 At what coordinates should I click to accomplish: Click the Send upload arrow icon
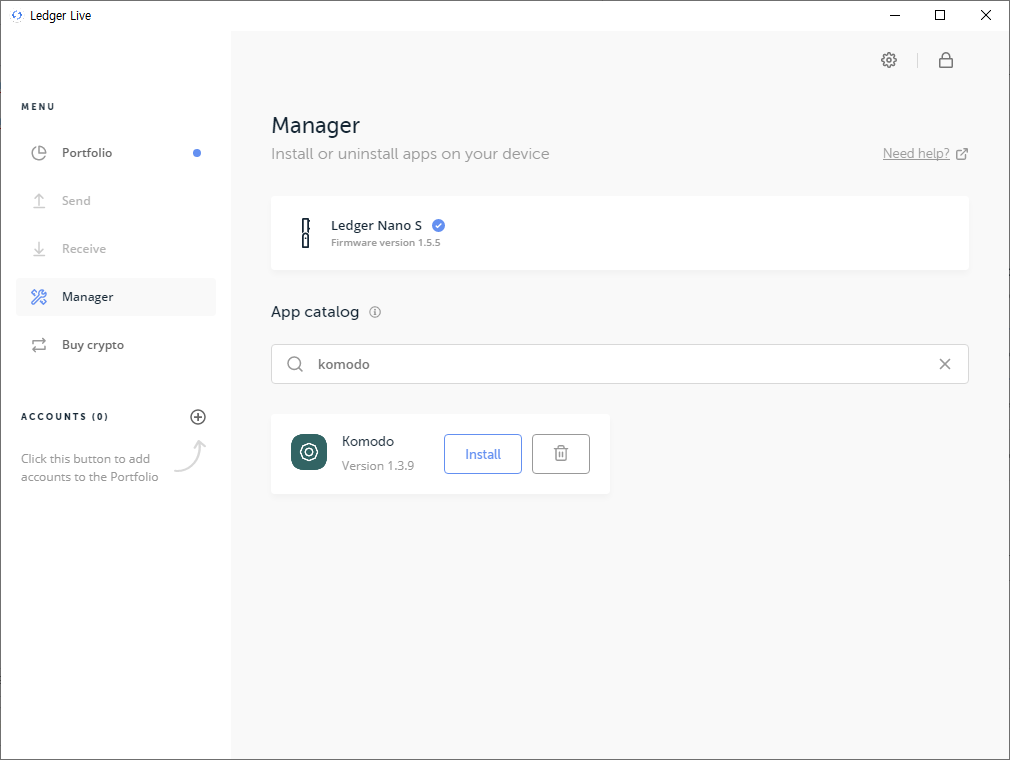coord(39,201)
